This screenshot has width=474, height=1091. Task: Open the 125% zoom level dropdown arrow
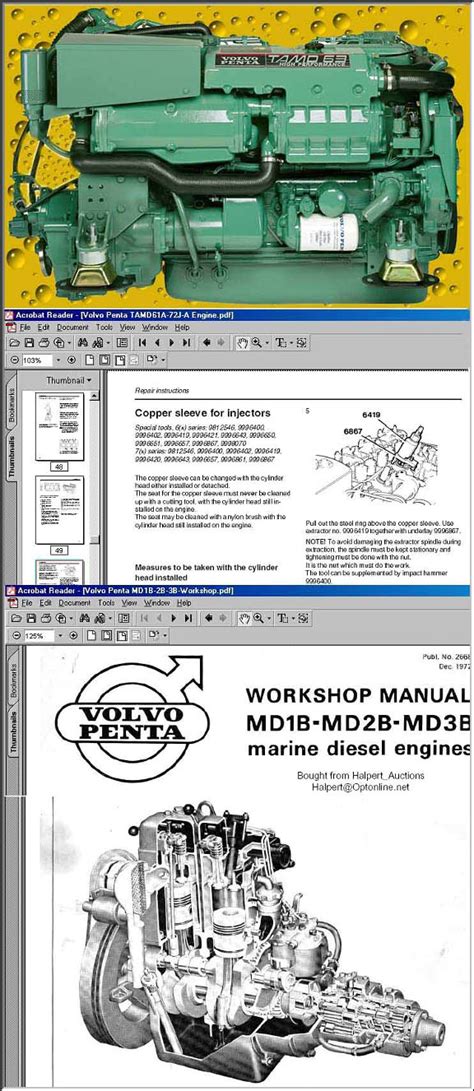click(60, 636)
